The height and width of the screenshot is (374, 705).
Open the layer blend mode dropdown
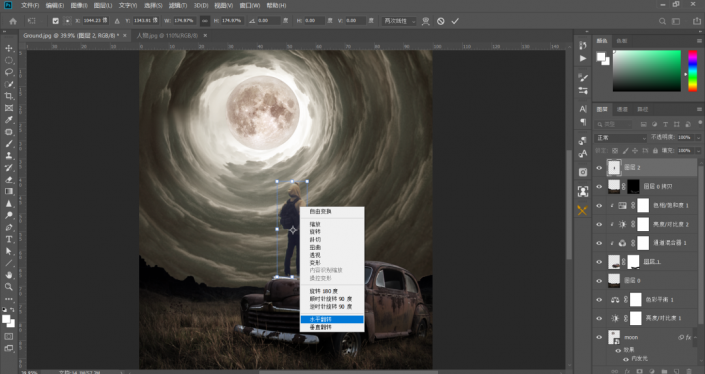pyautogui.click(x=621, y=138)
